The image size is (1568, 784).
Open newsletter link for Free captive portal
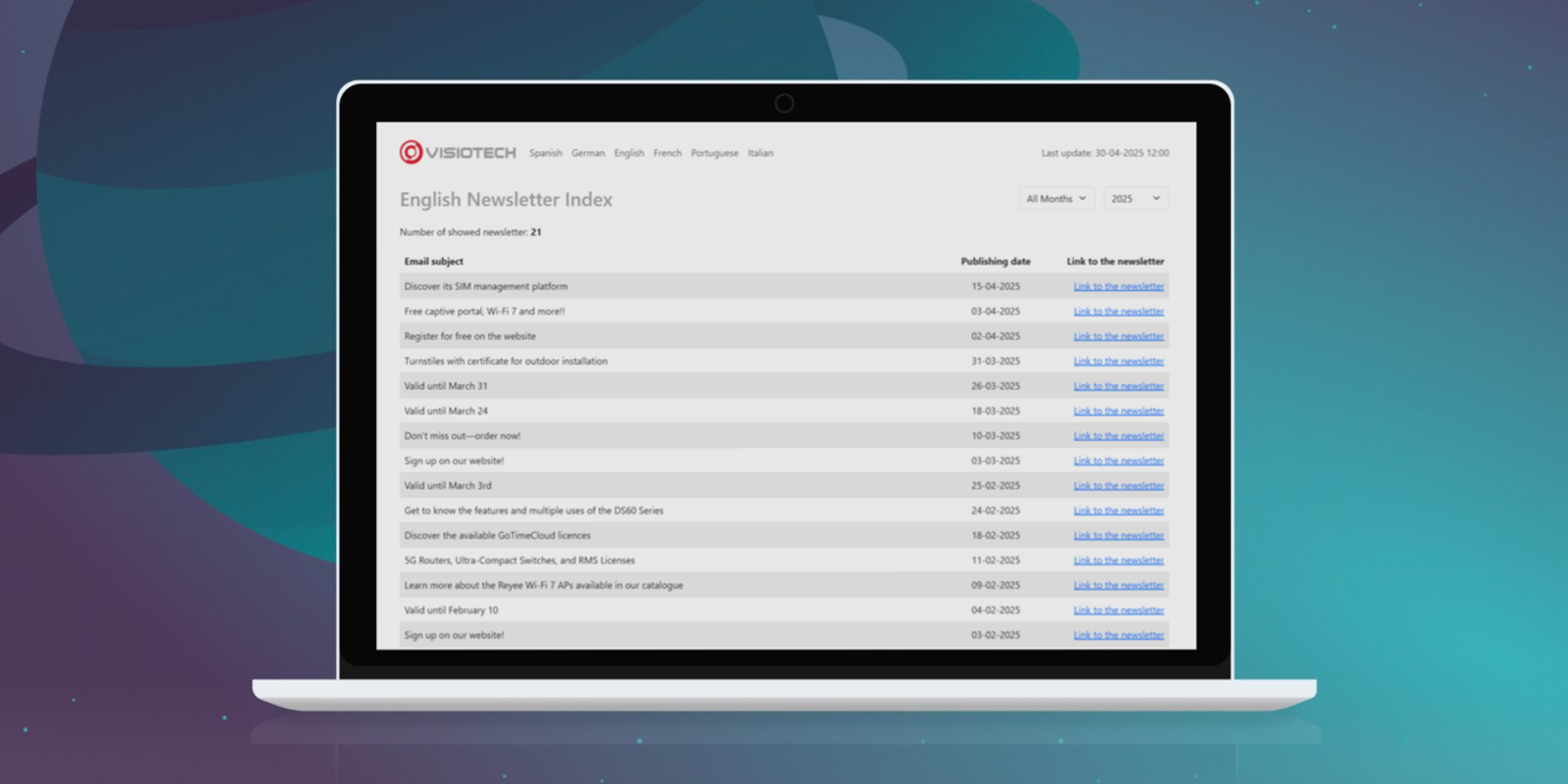click(x=1118, y=312)
